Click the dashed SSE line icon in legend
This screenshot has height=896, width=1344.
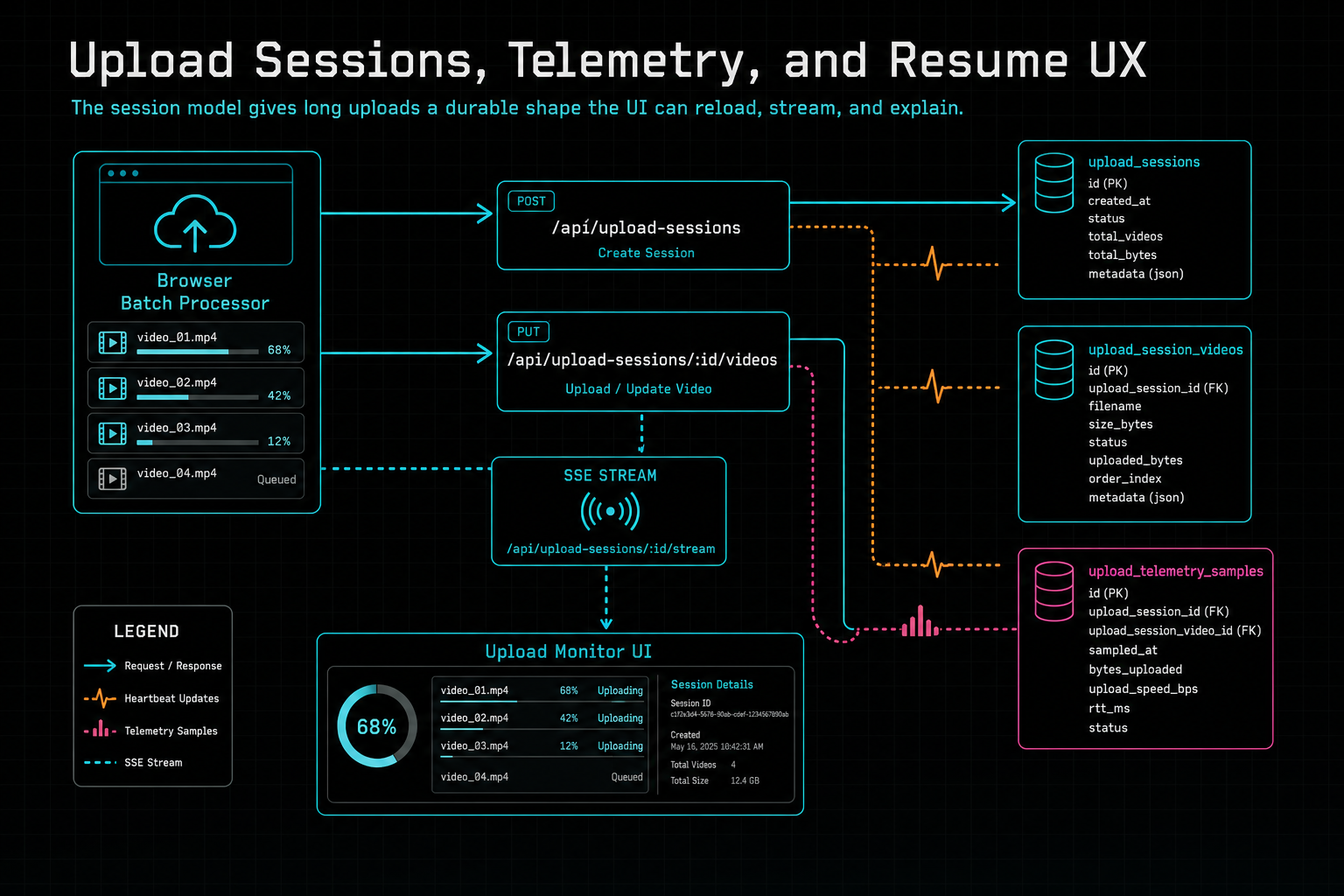point(100,763)
